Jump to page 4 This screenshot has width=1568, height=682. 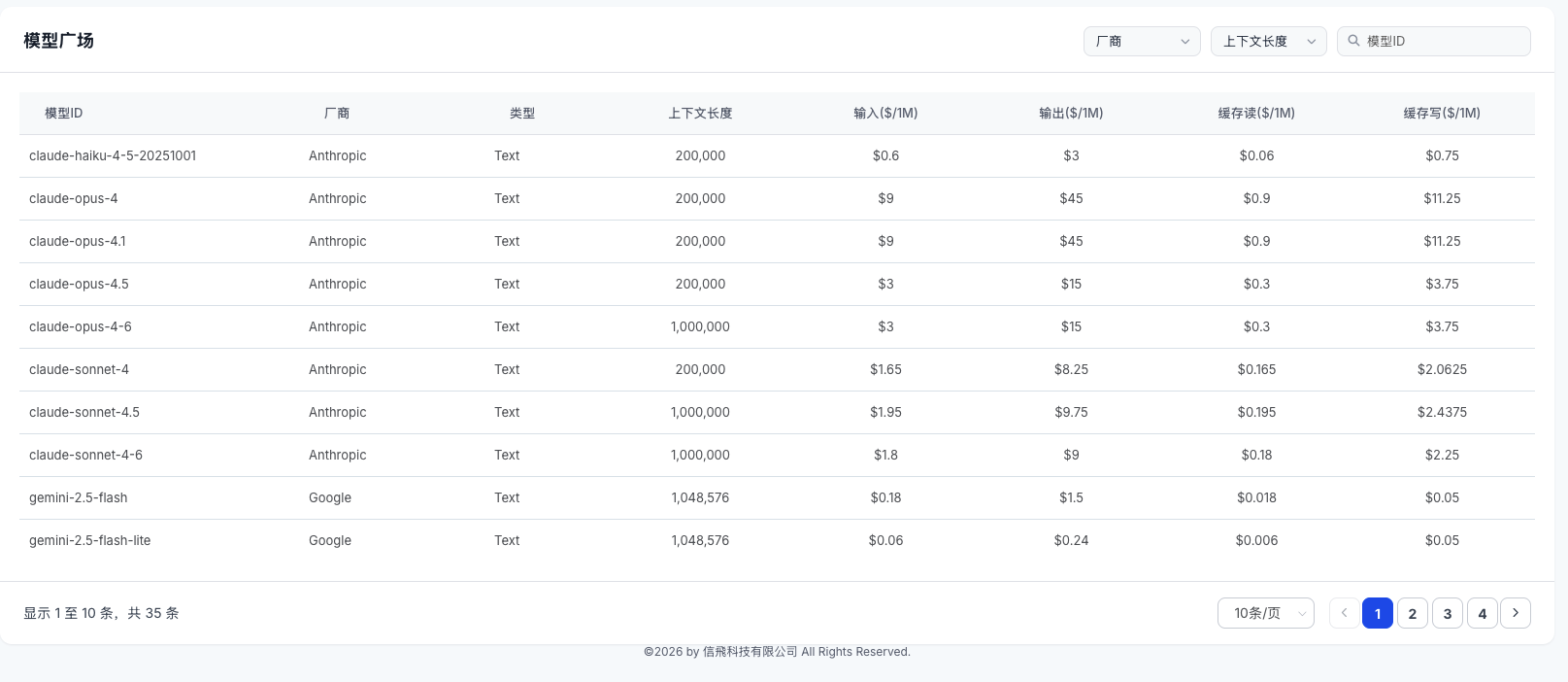[1483, 613]
